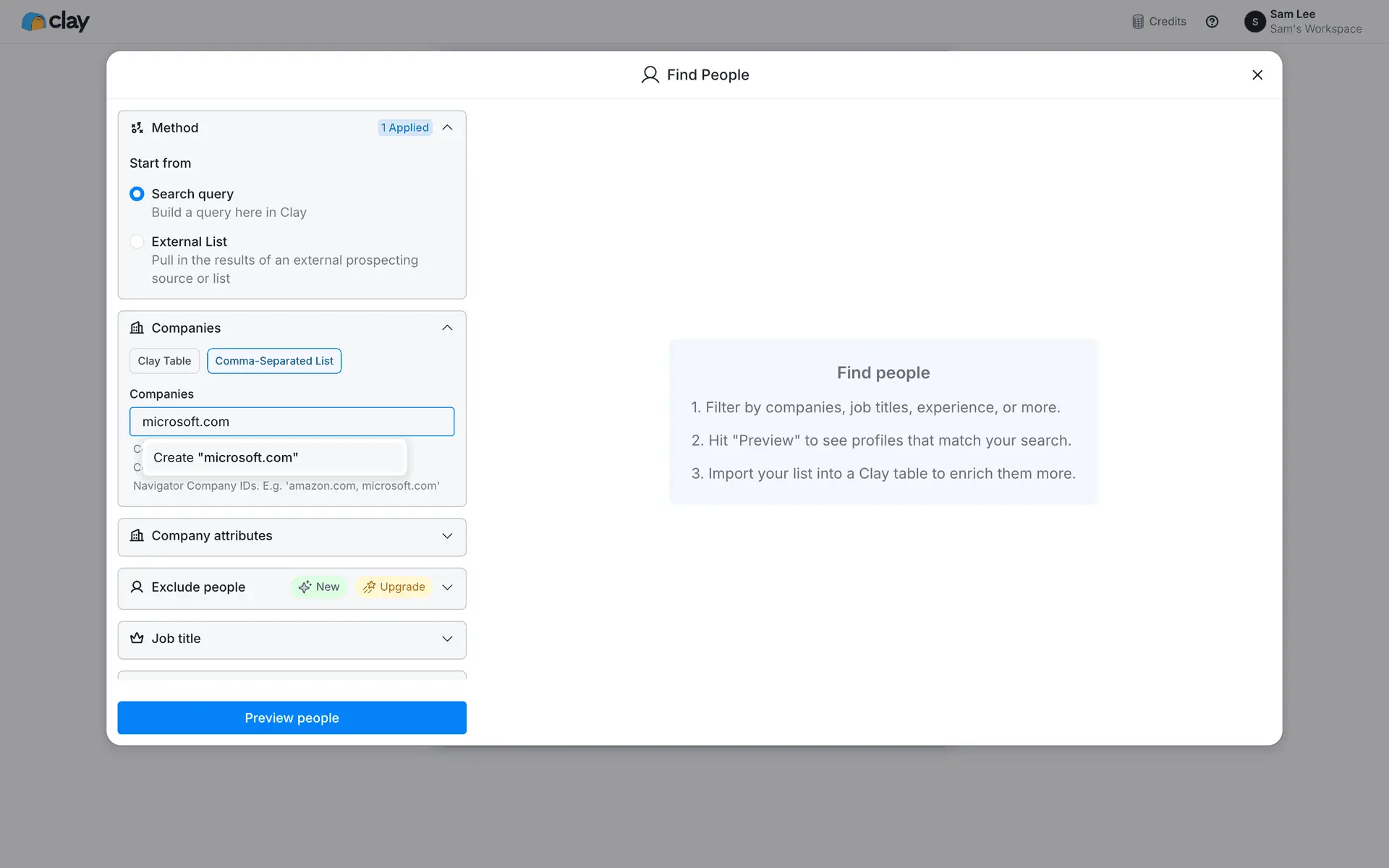The image size is (1389, 868).
Task: Click the Method section icon
Action: pyautogui.click(x=137, y=128)
